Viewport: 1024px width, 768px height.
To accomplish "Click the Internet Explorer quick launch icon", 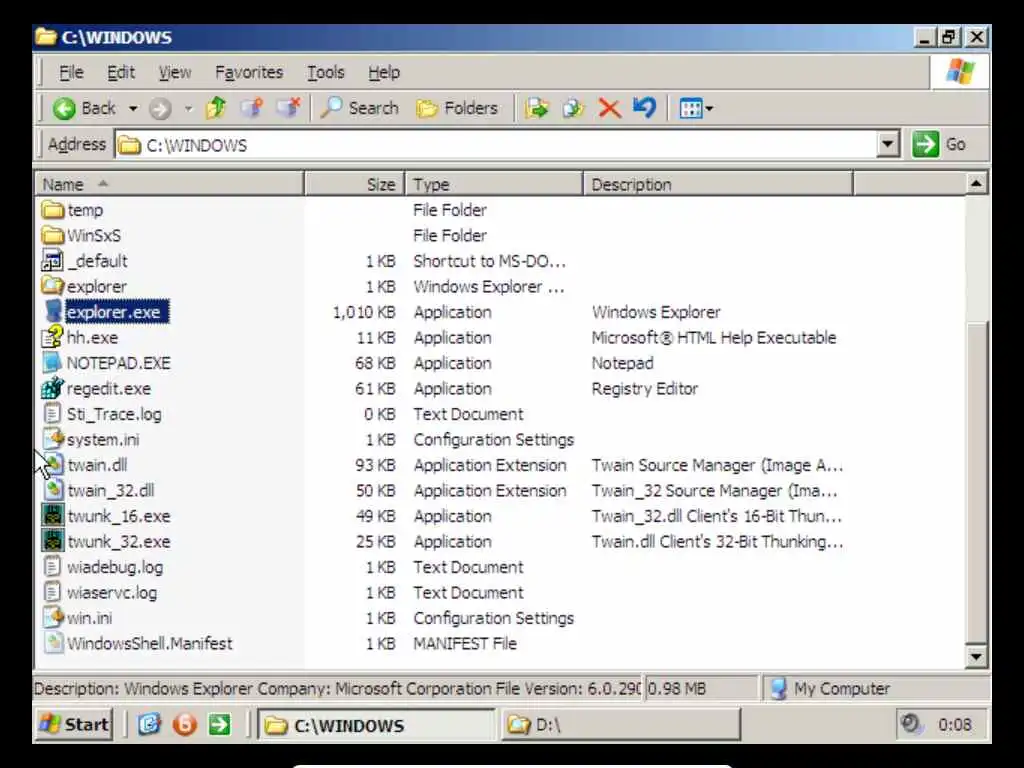I will [x=150, y=724].
